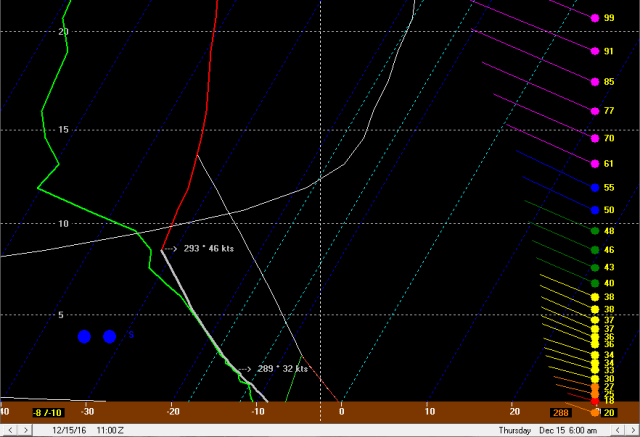Viewport: 640px width, 437px height.
Task: Click the 293° 46 kts wind annotation
Action: 209,248
